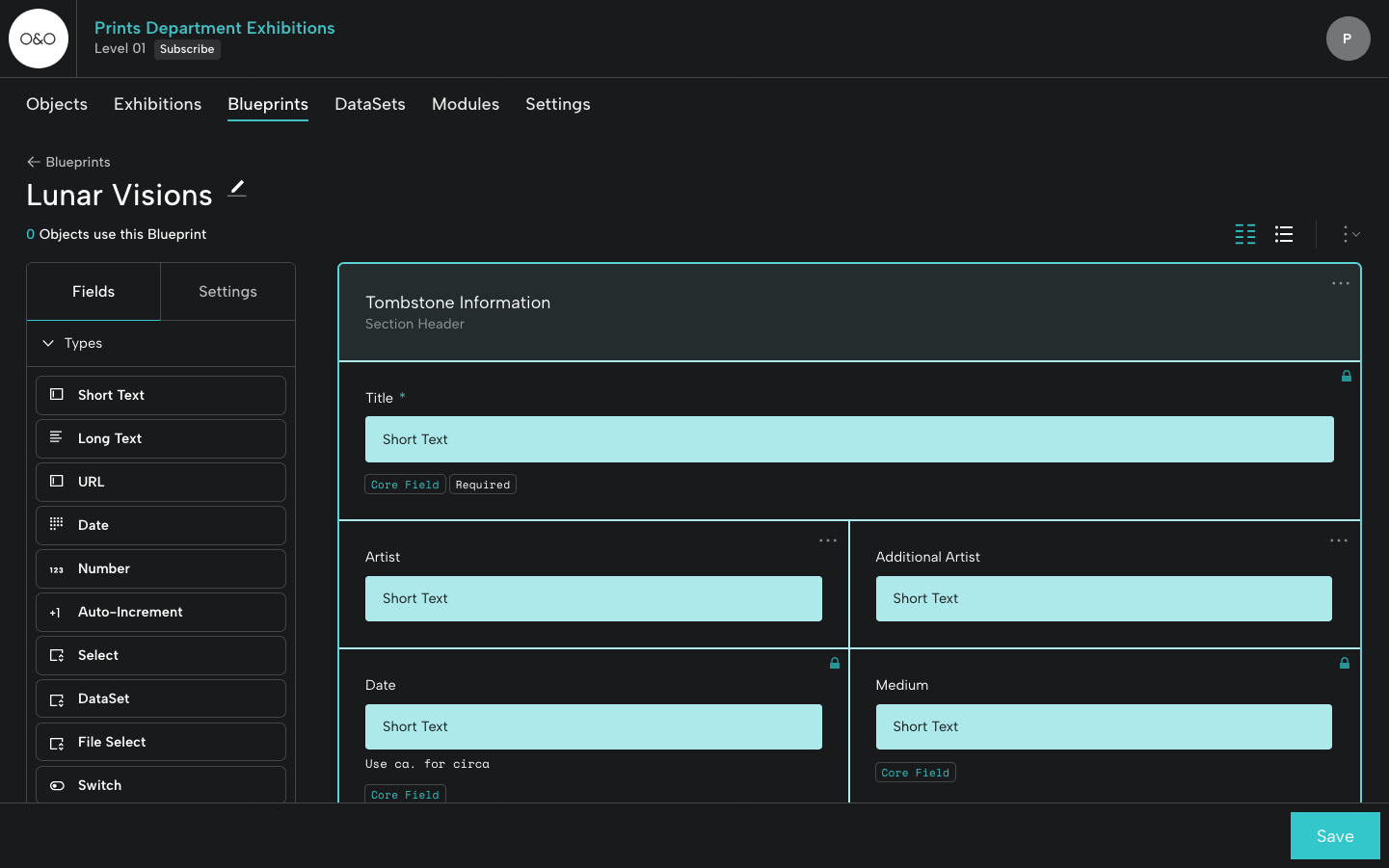Open Tombstone Information section options menu
The width and height of the screenshot is (1389, 868).
click(1340, 283)
